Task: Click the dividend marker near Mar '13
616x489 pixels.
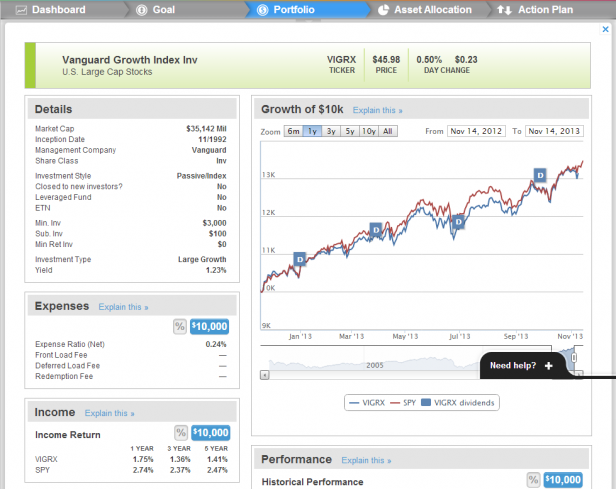Action: (376, 229)
